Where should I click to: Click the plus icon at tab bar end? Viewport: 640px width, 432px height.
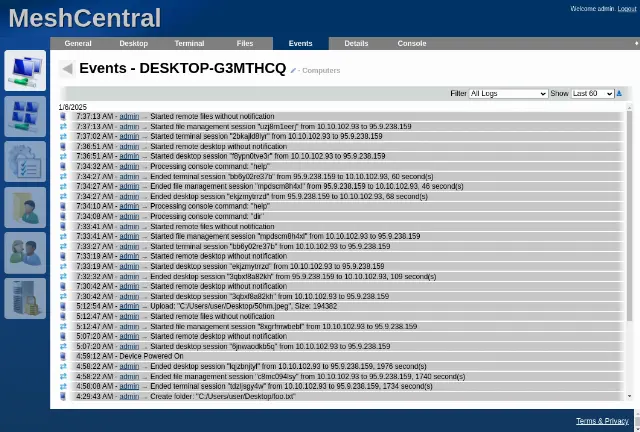(x=636, y=43)
